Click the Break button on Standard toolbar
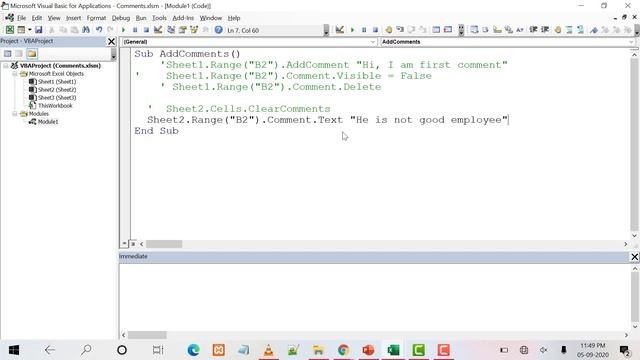The image size is (640, 360). click(x=135, y=30)
